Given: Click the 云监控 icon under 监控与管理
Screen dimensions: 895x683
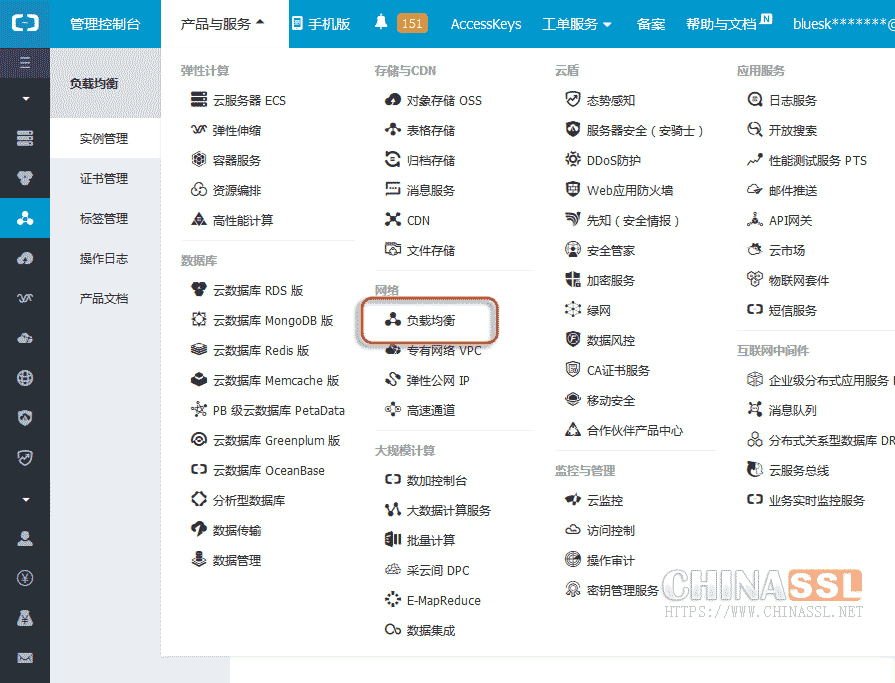Looking at the screenshot, I should click(x=573, y=500).
